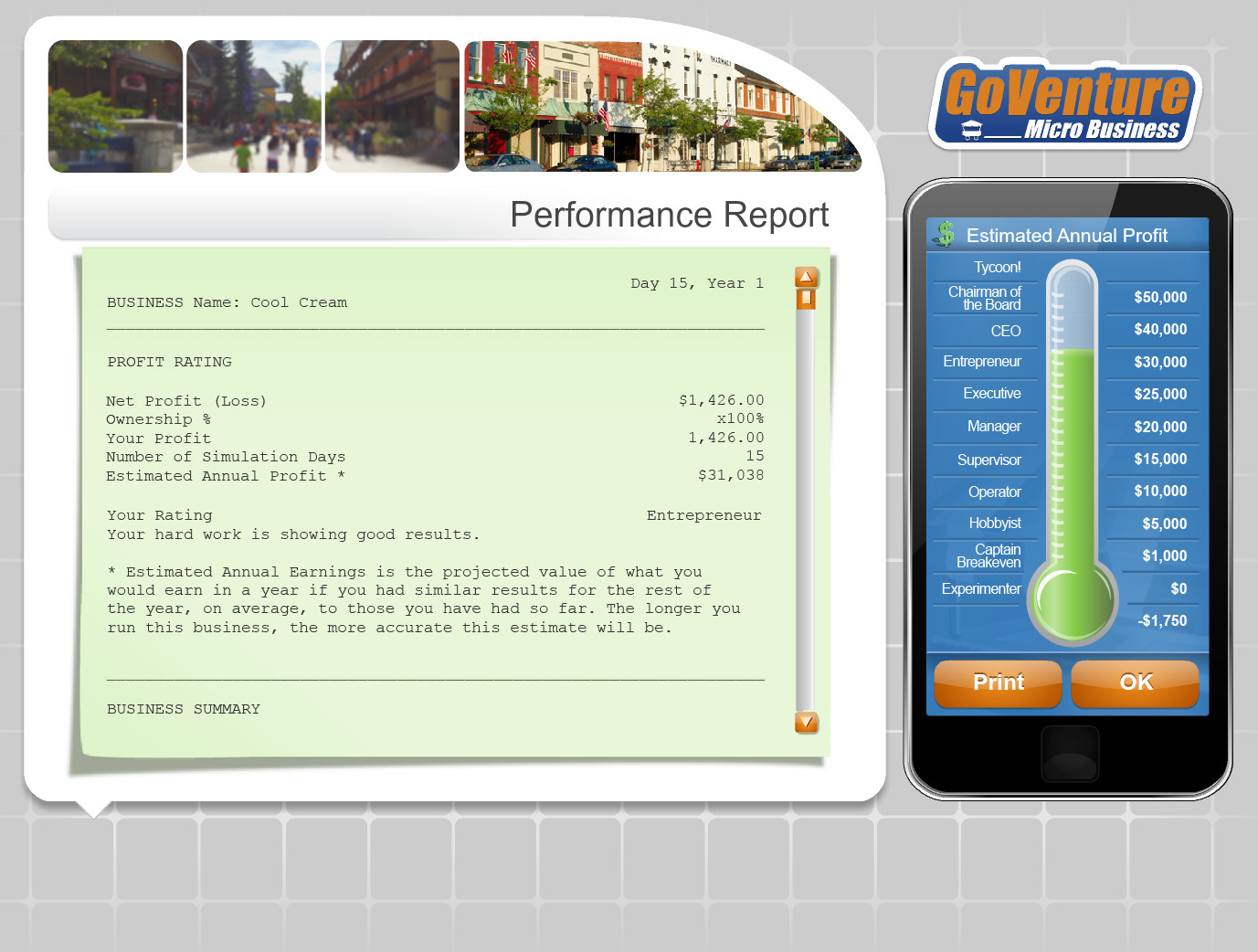Image resolution: width=1258 pixels, height=952 pixels.
Task: Click the phone home button below OK
Action: point(1069,754)
